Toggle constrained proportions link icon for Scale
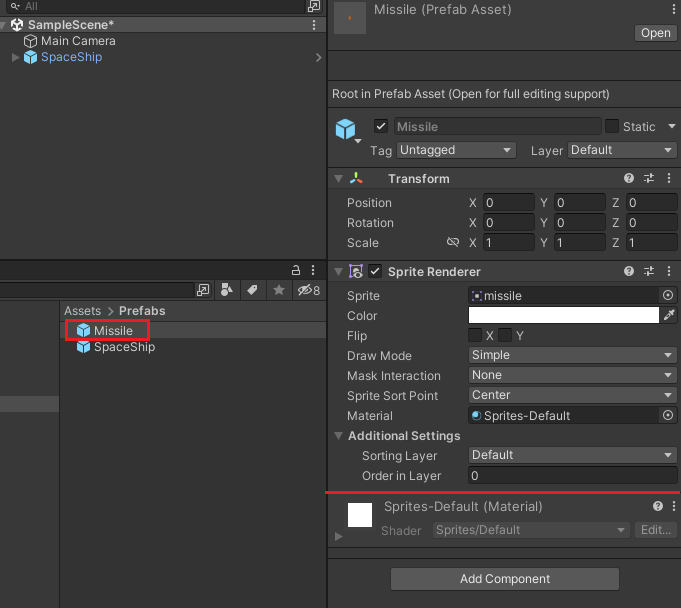681x608 pixels. [x=453, y=242]
